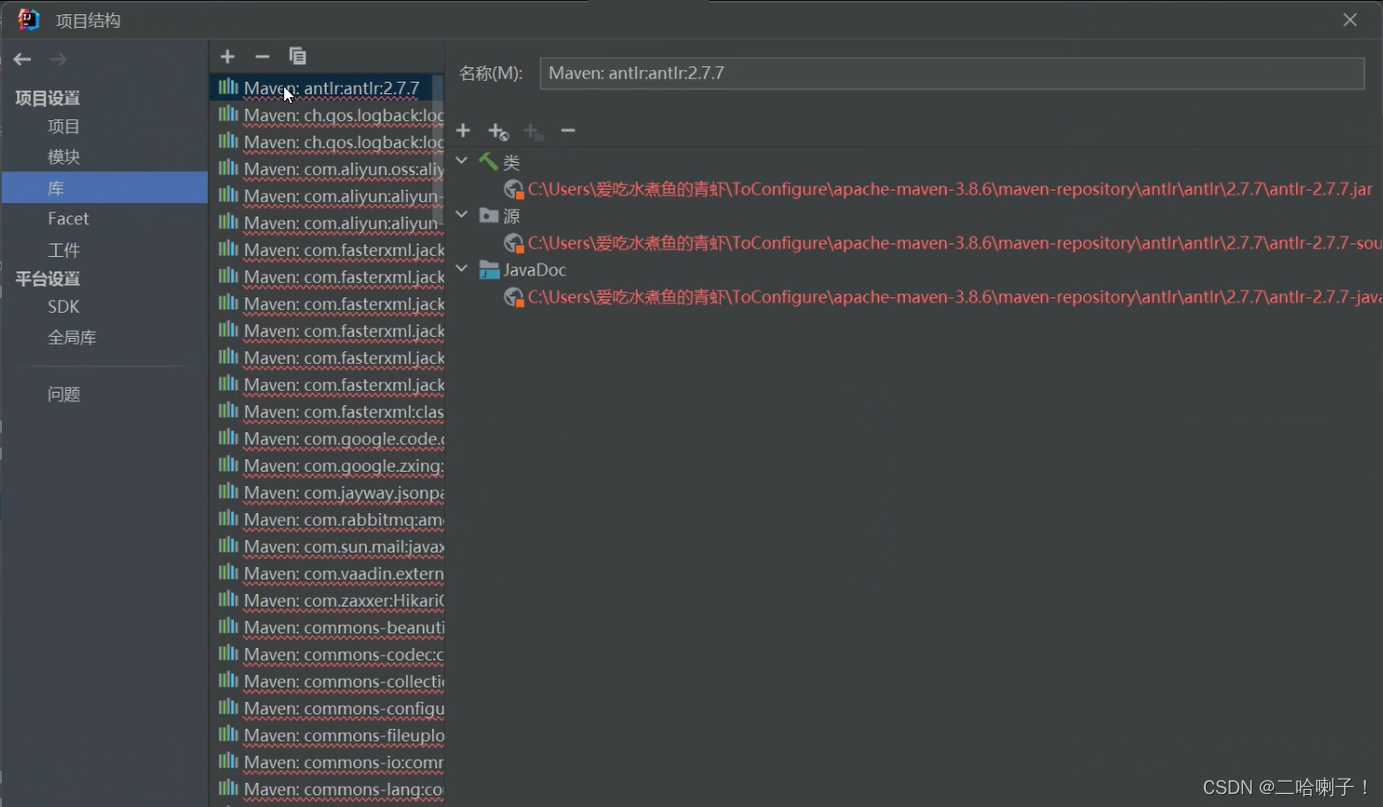Click the 名称 library name field

[x=952, y=73]
